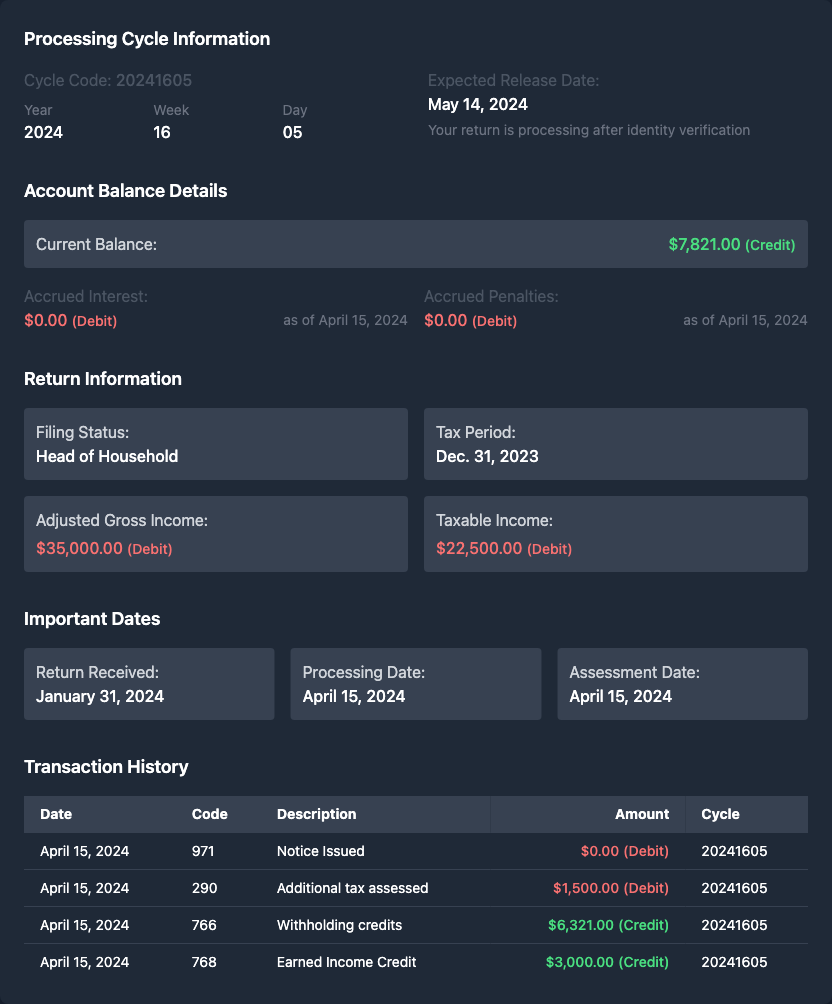Select the Processing Date card

pos(415,684)
